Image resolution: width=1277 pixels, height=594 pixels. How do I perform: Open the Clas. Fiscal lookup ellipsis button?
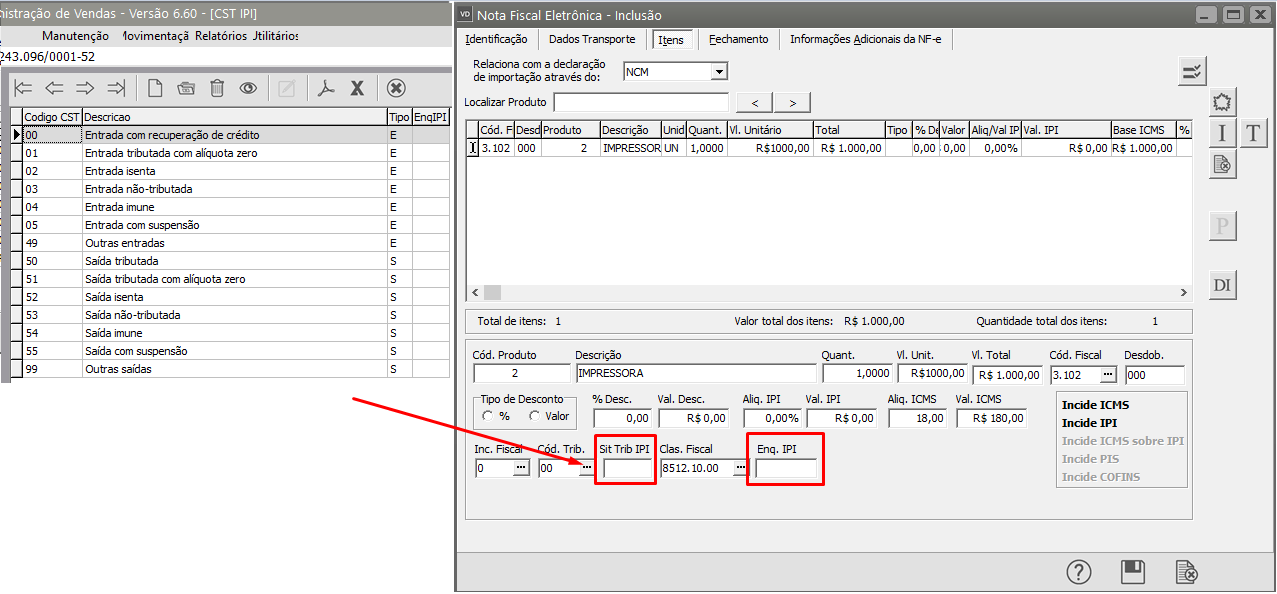pos(740,468)
